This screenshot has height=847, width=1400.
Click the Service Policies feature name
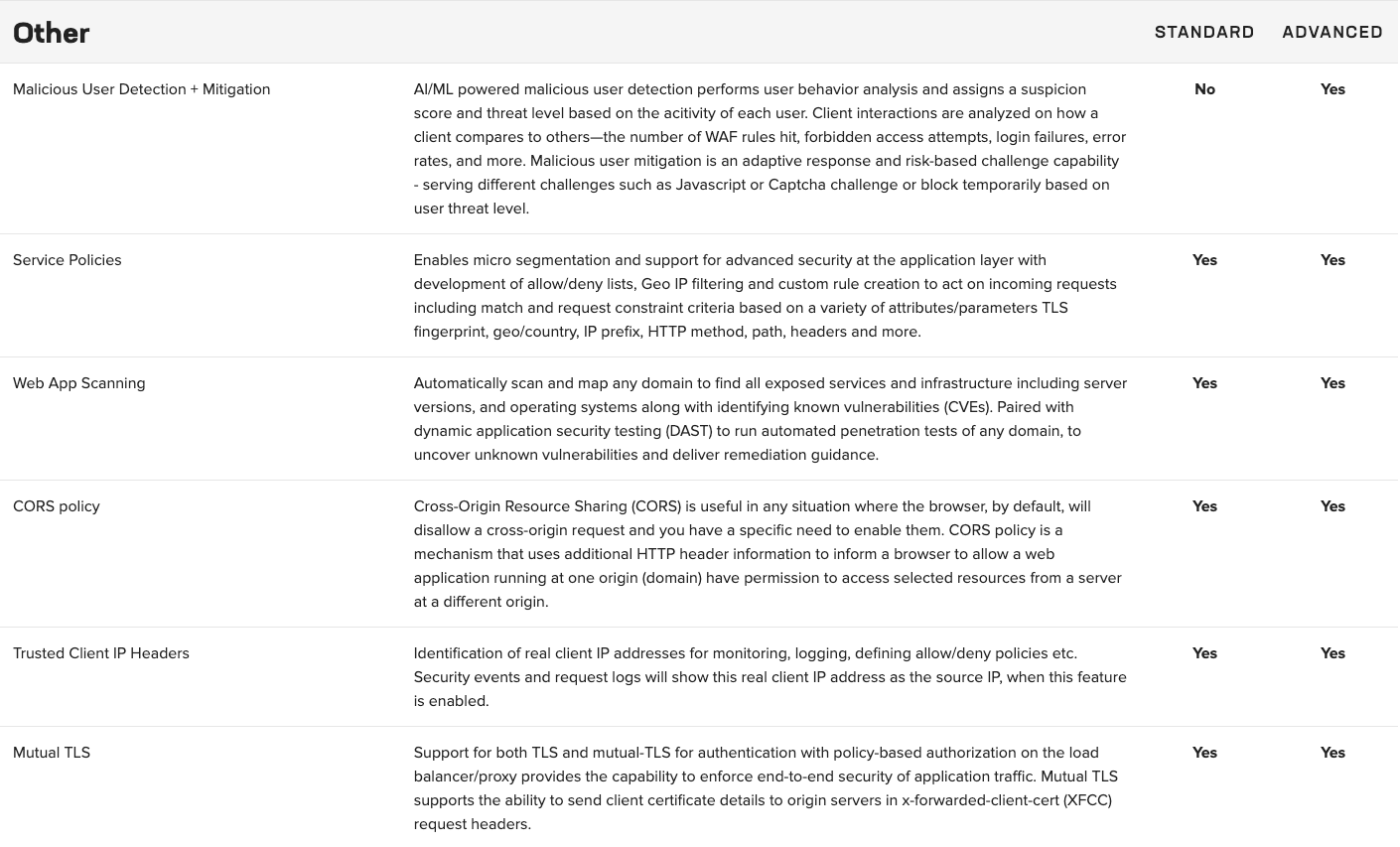[67, 260]
